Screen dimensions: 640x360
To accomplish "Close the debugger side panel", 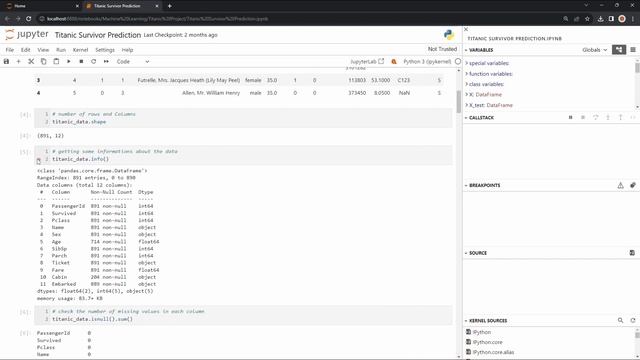I will click(466, 29).
